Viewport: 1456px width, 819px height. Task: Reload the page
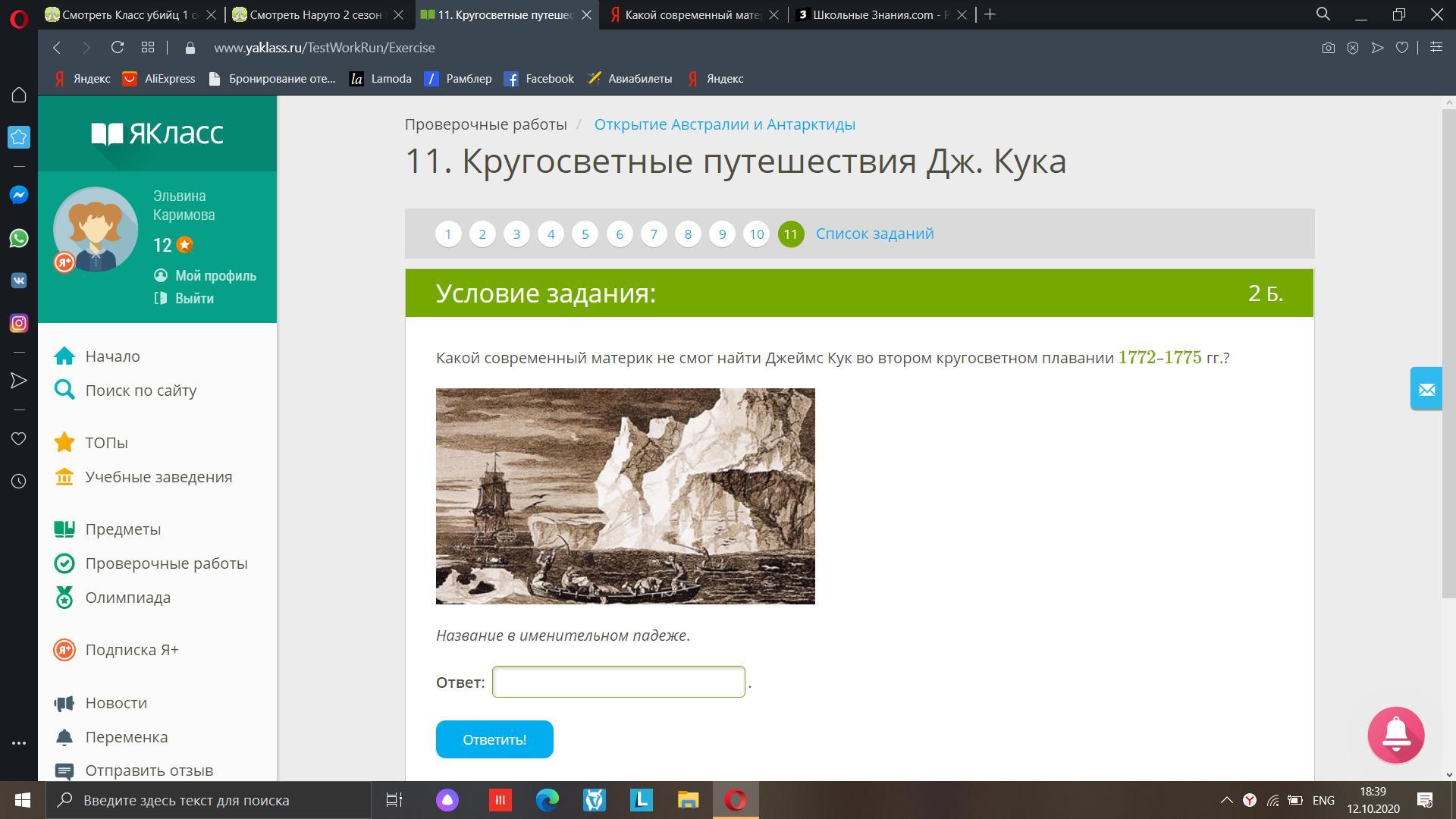(x=117, y=48)
